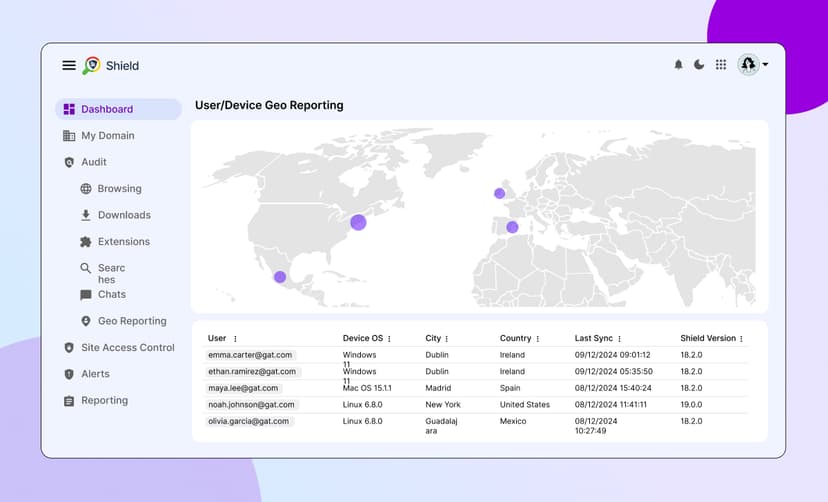Viewport: 828px width, 502px height.
Task: Click the Searches magnifier icon
Action: point(86,268)
